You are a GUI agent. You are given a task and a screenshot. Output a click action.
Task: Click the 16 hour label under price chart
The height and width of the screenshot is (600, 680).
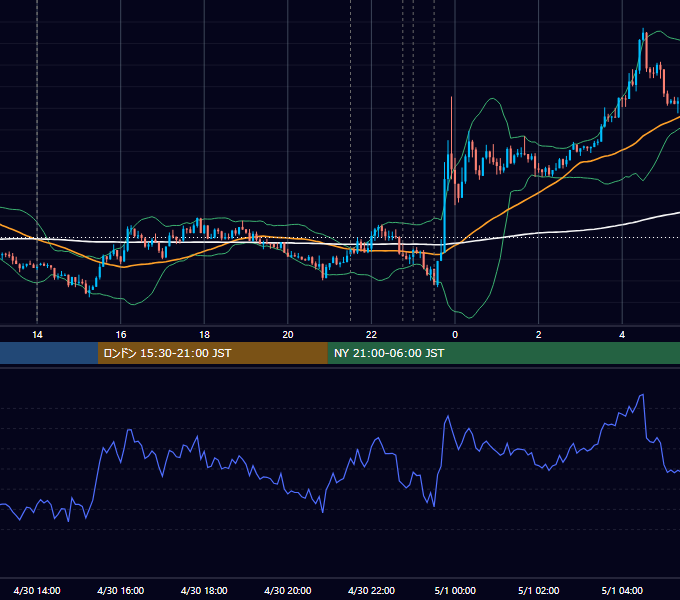121,335
